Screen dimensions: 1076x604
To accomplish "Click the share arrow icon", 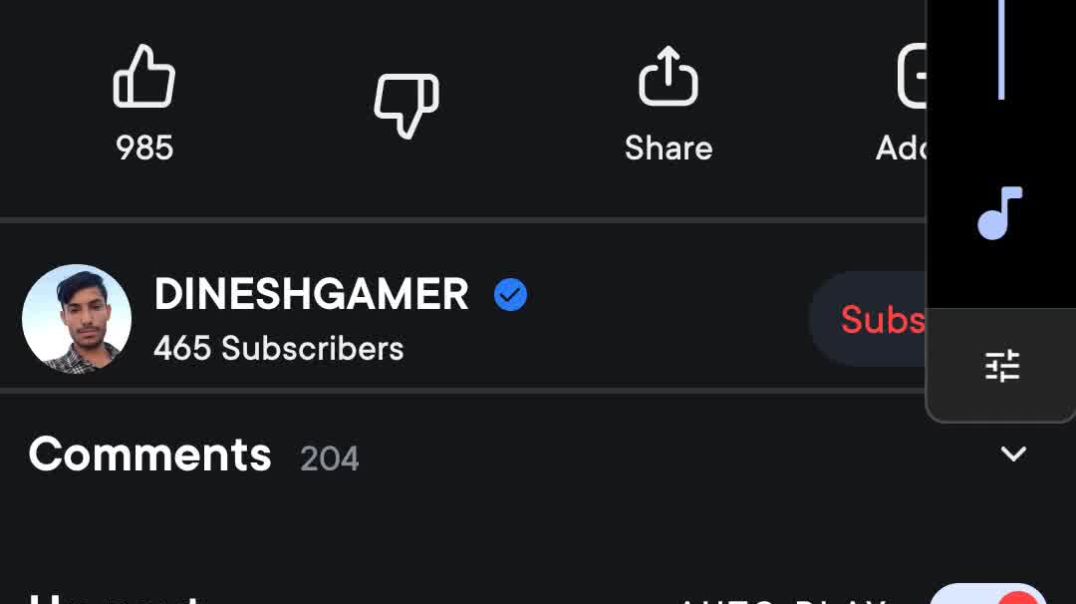I will [668, 77].
